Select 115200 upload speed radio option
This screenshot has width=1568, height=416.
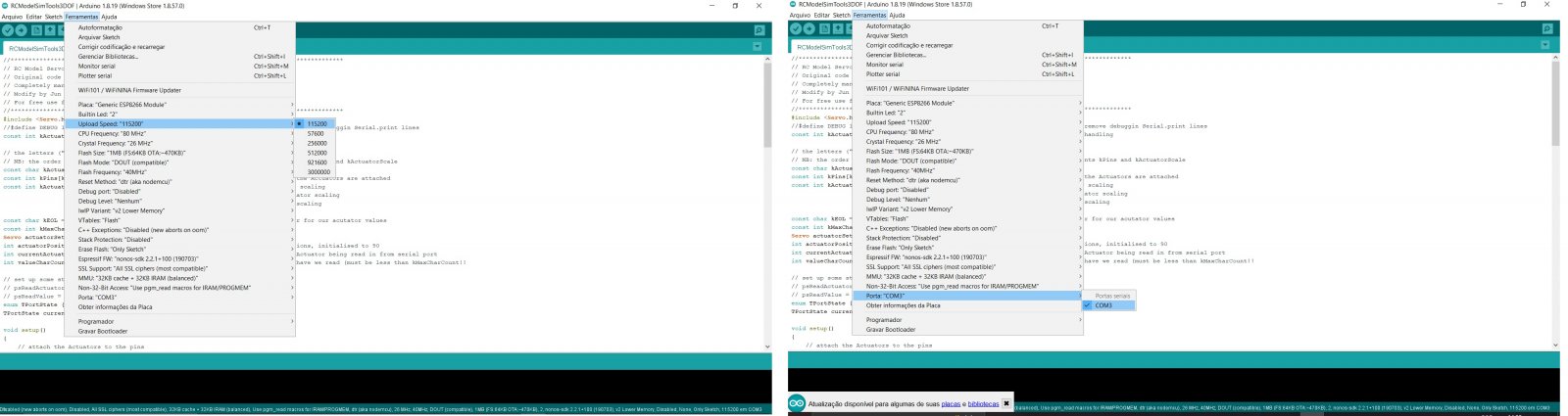[315, 123]
